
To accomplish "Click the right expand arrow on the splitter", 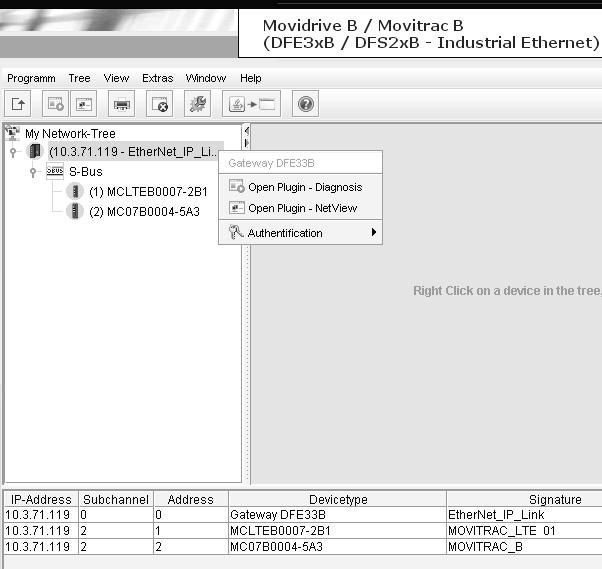I will (x=246, y=143).
